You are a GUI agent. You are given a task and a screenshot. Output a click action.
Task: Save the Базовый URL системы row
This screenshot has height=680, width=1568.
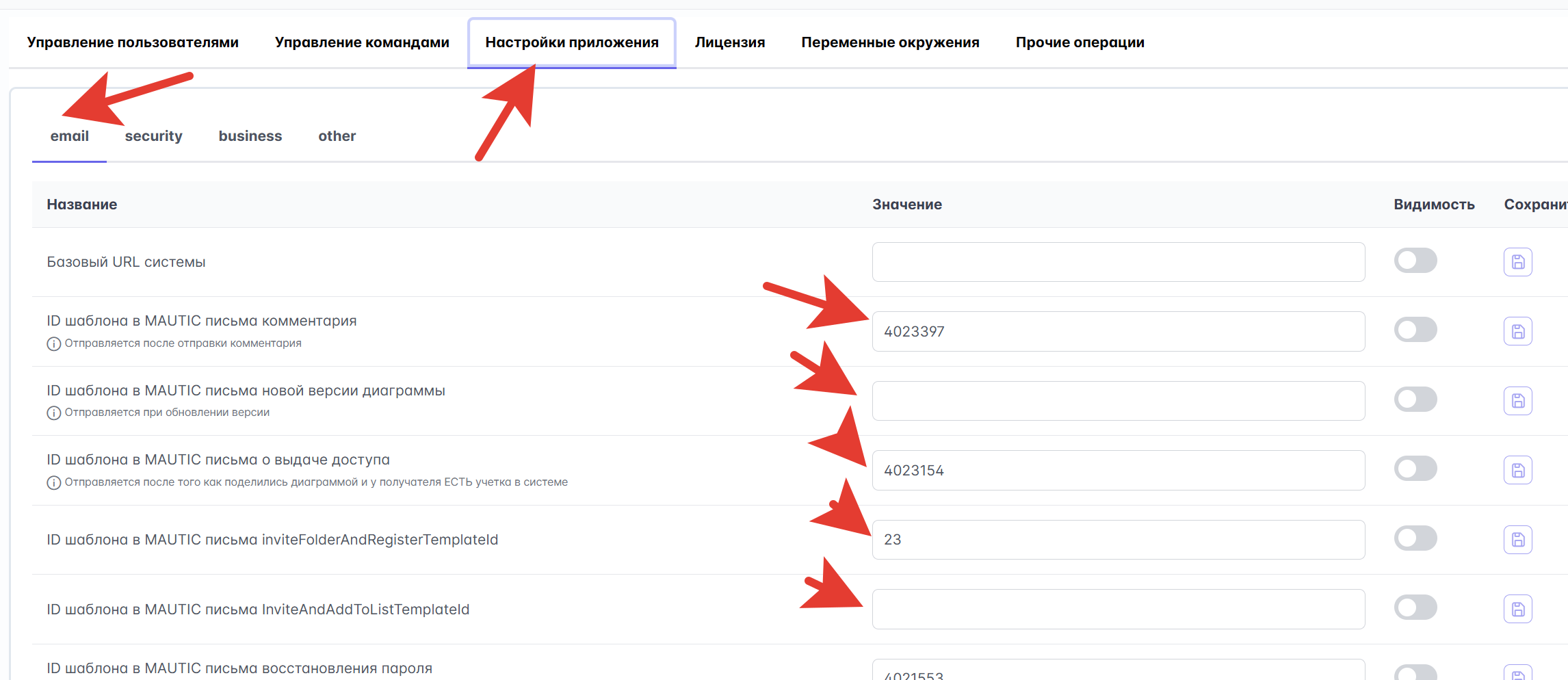(1517, 262)
